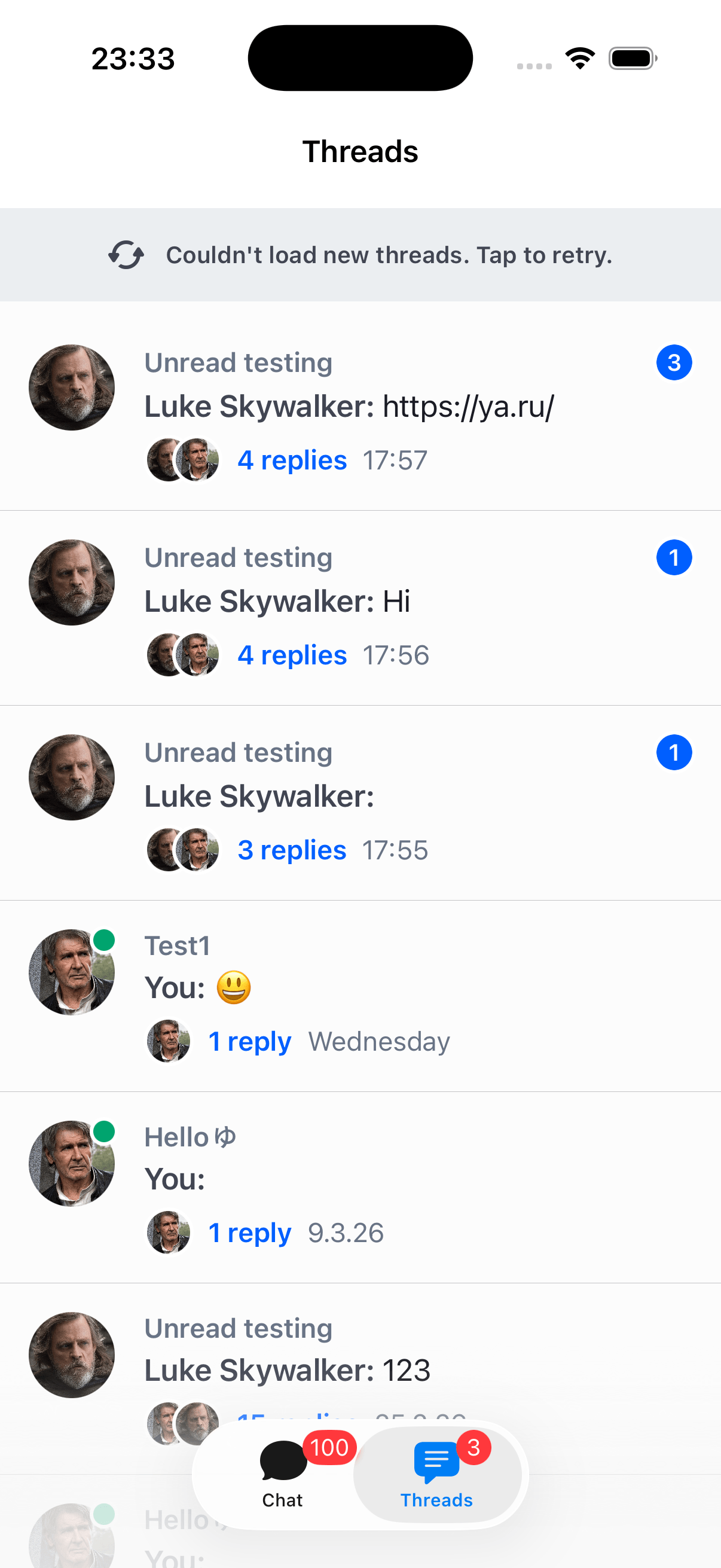Tap Luke Skywalker avatar on ya.ru thread
721x1568 pixels.
coord(72,388)
